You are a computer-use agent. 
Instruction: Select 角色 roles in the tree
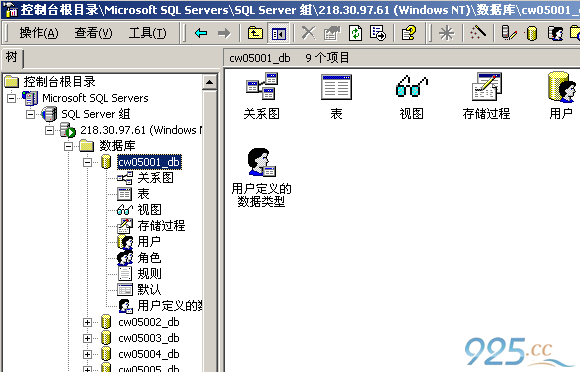tap(149, 258)
